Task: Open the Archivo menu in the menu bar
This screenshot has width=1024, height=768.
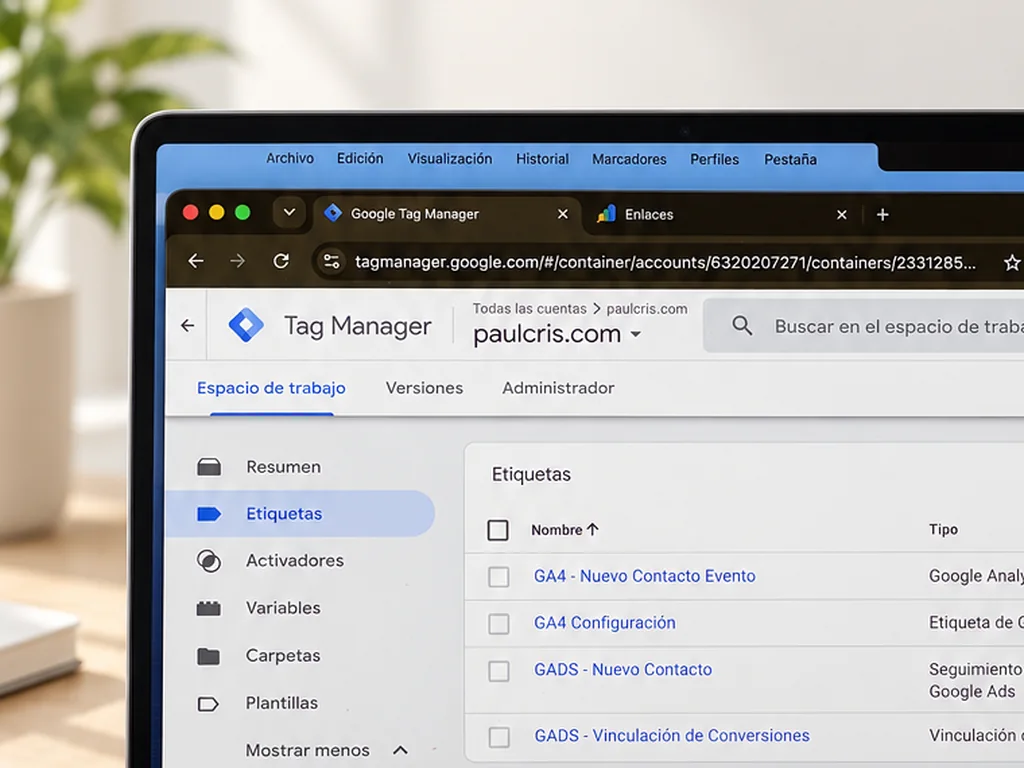Action: 290,159
